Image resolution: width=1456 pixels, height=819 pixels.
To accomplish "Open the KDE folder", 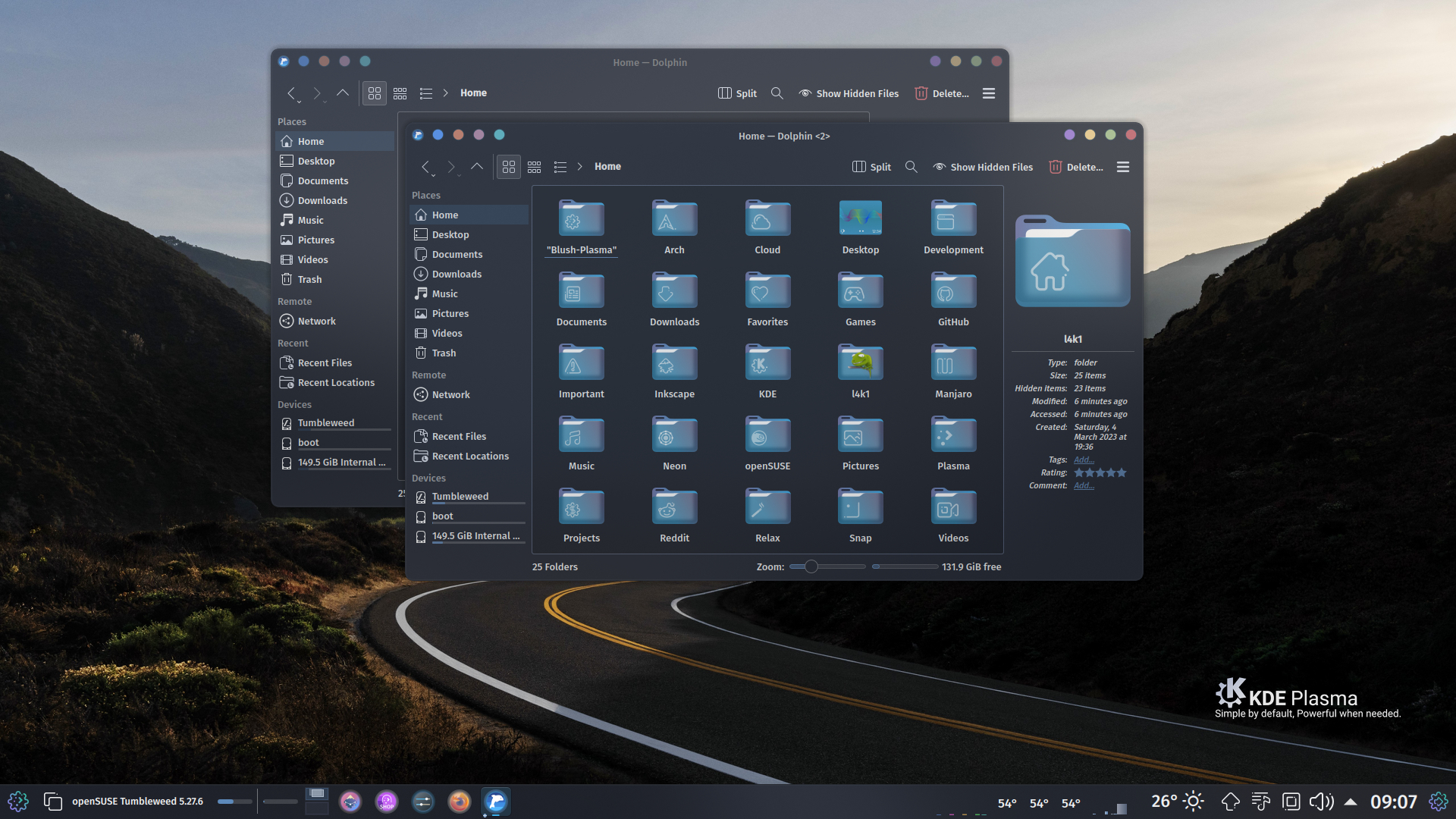I will (x=767, y=371).
